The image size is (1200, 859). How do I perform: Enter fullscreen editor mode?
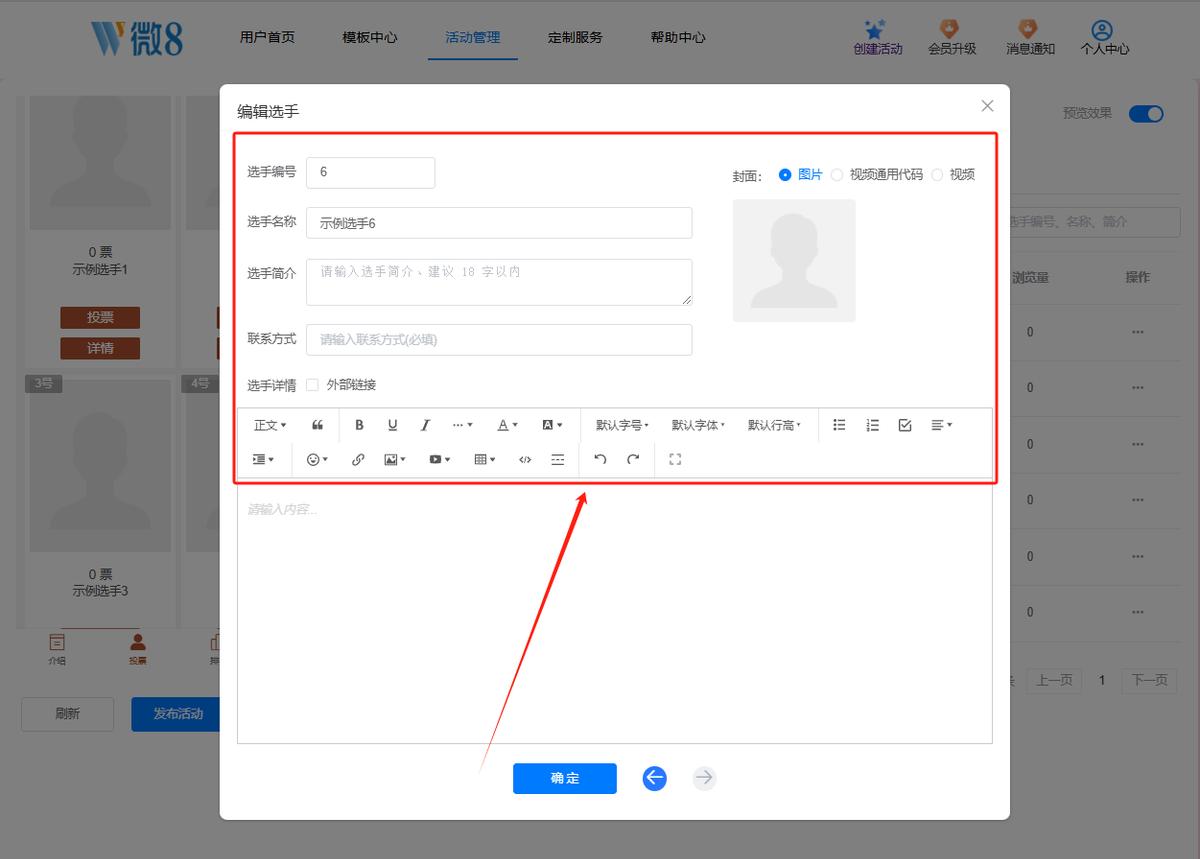(x=675, y=459)
